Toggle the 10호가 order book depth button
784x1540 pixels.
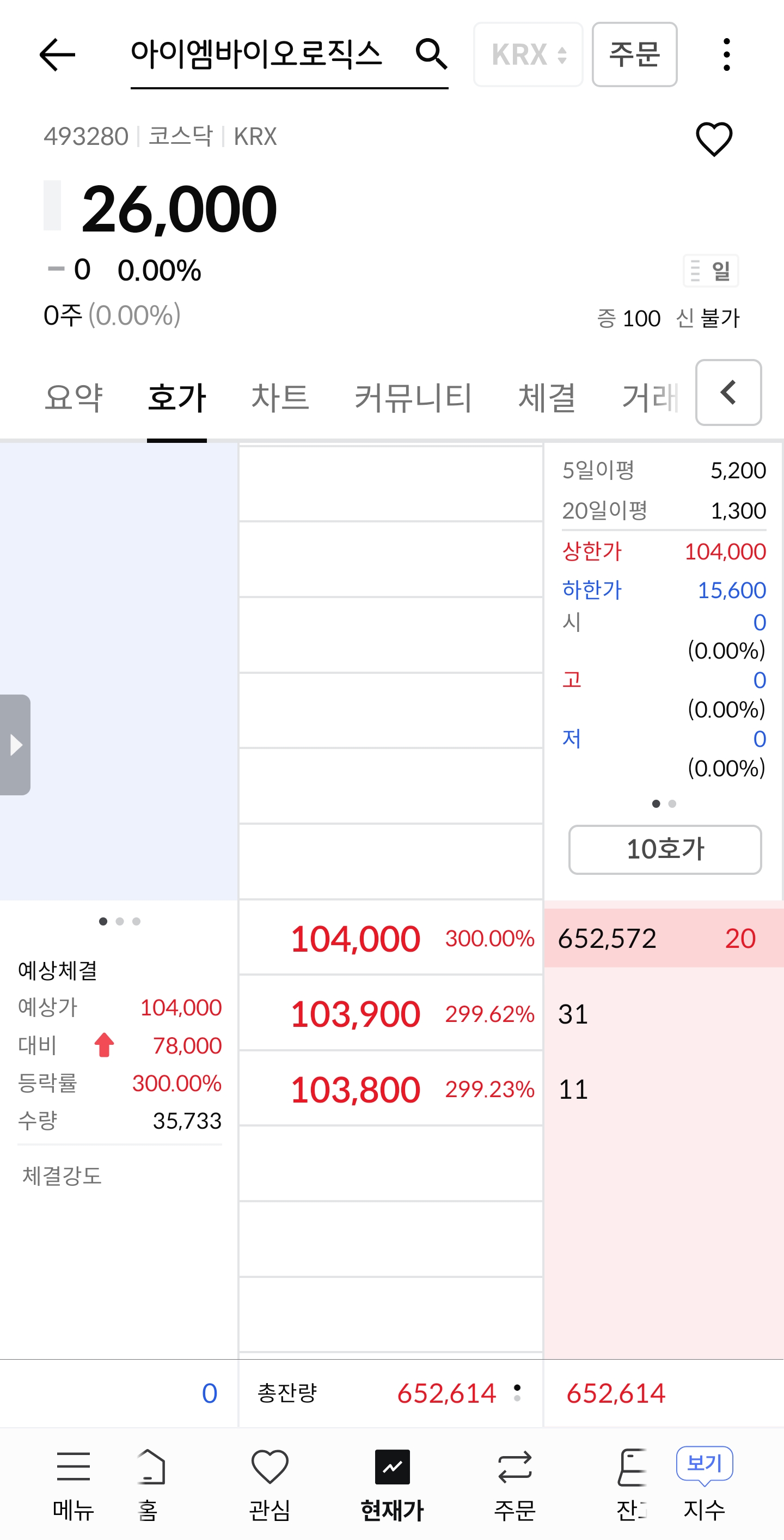click(664, 849)
